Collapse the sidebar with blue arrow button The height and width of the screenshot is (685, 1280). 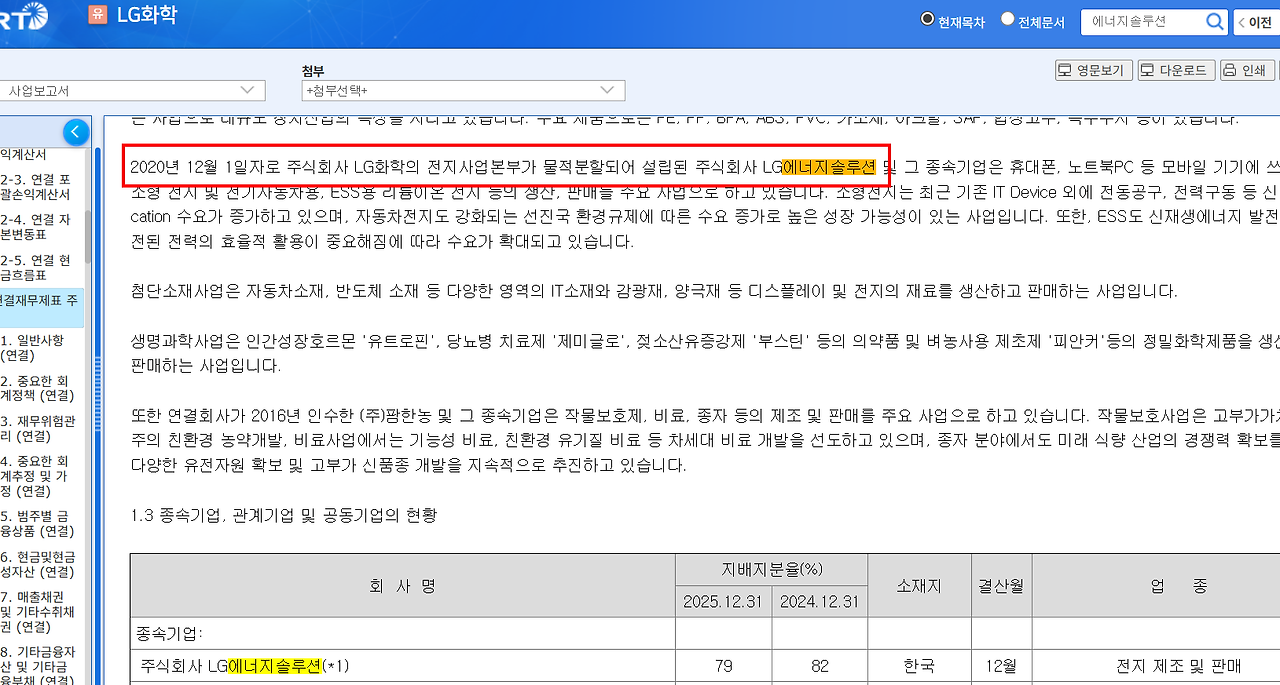76,132
